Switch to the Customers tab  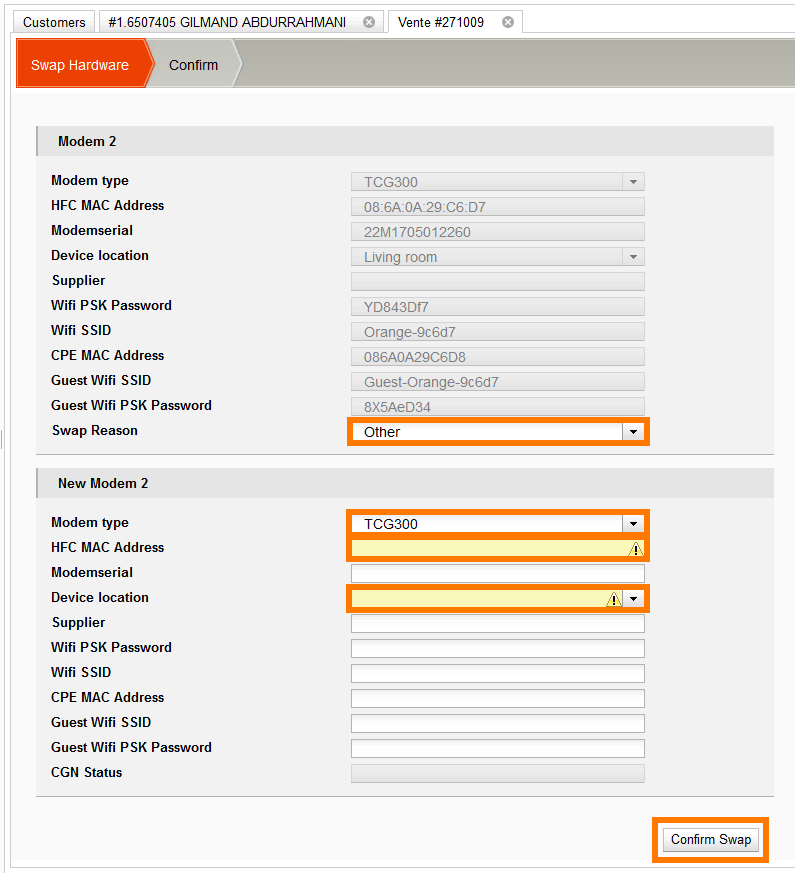pyautogui.click(x=54, y=22)
